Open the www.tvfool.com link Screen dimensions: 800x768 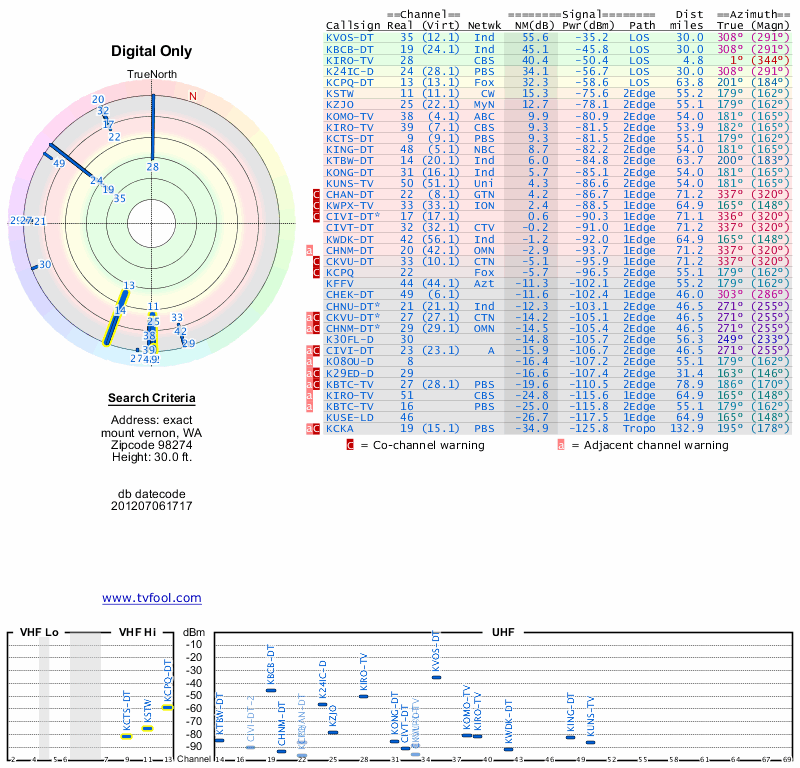click(x=152, y=598)
